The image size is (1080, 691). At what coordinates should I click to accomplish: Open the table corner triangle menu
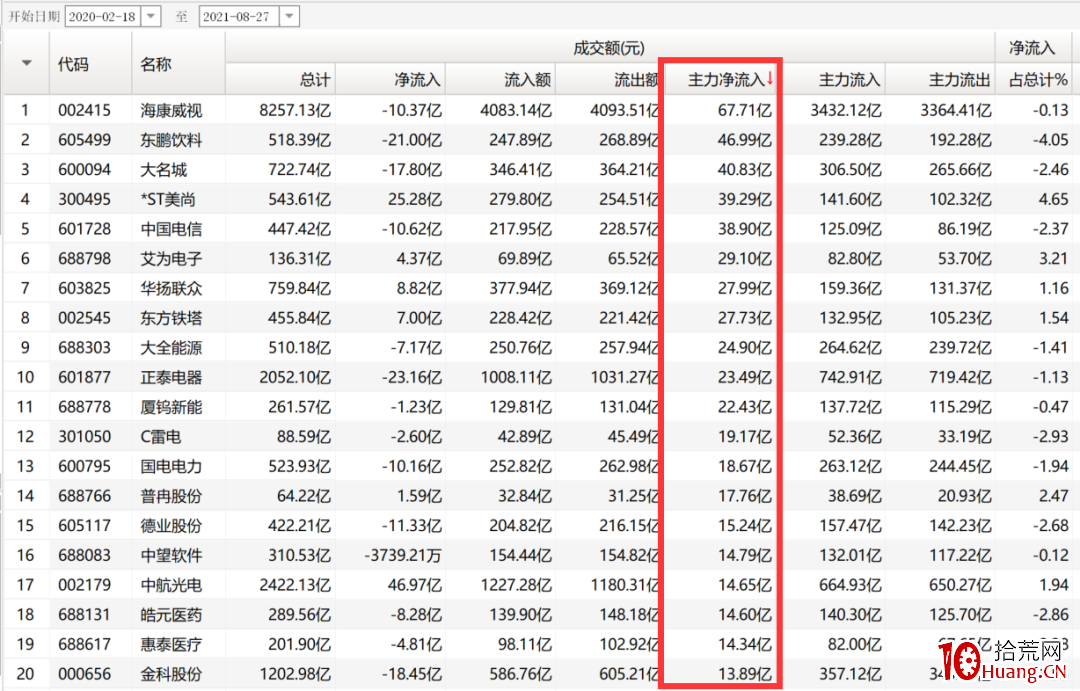click(26, 63)
